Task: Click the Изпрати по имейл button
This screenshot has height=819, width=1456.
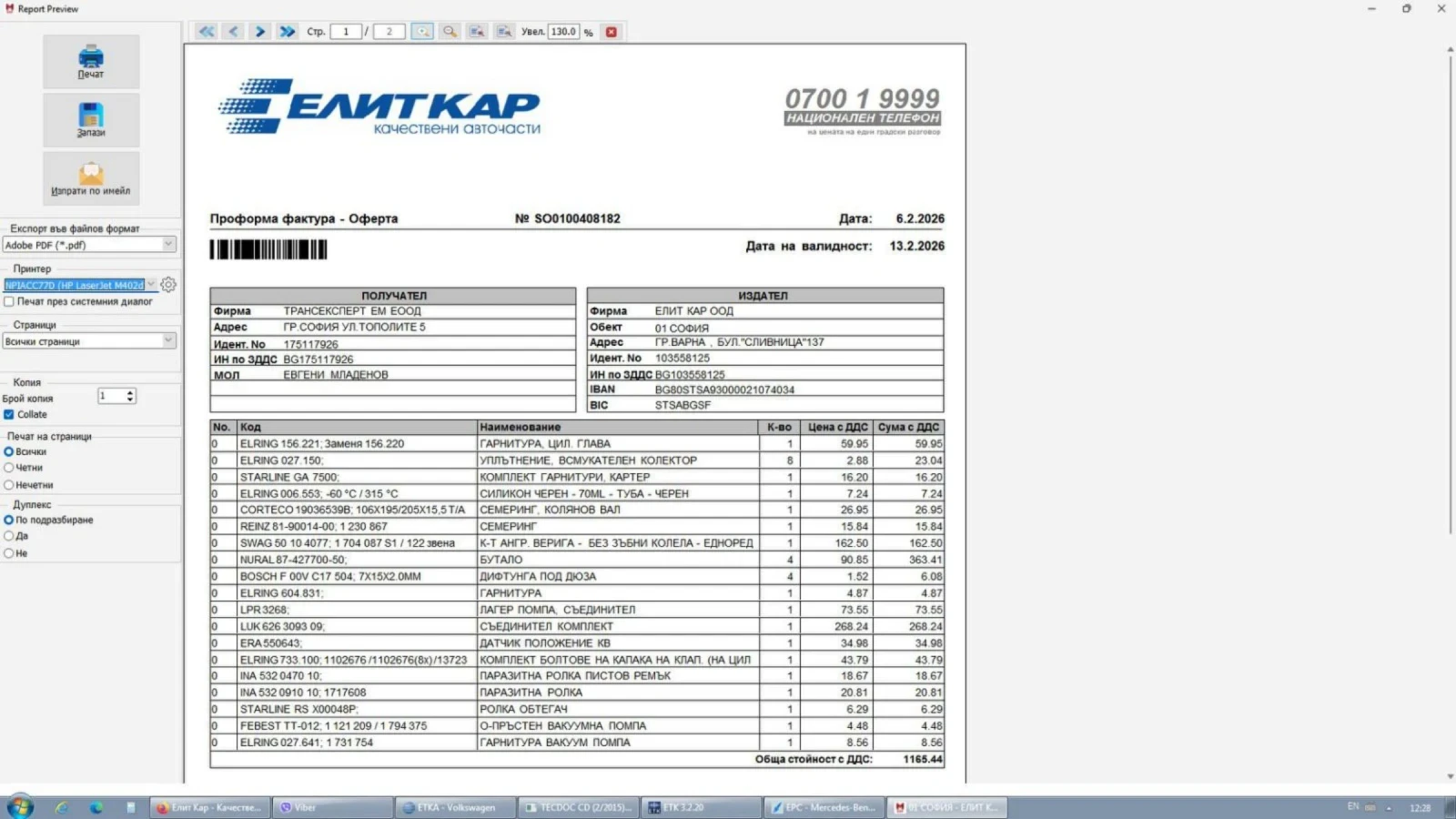Action: click(91, 178)
